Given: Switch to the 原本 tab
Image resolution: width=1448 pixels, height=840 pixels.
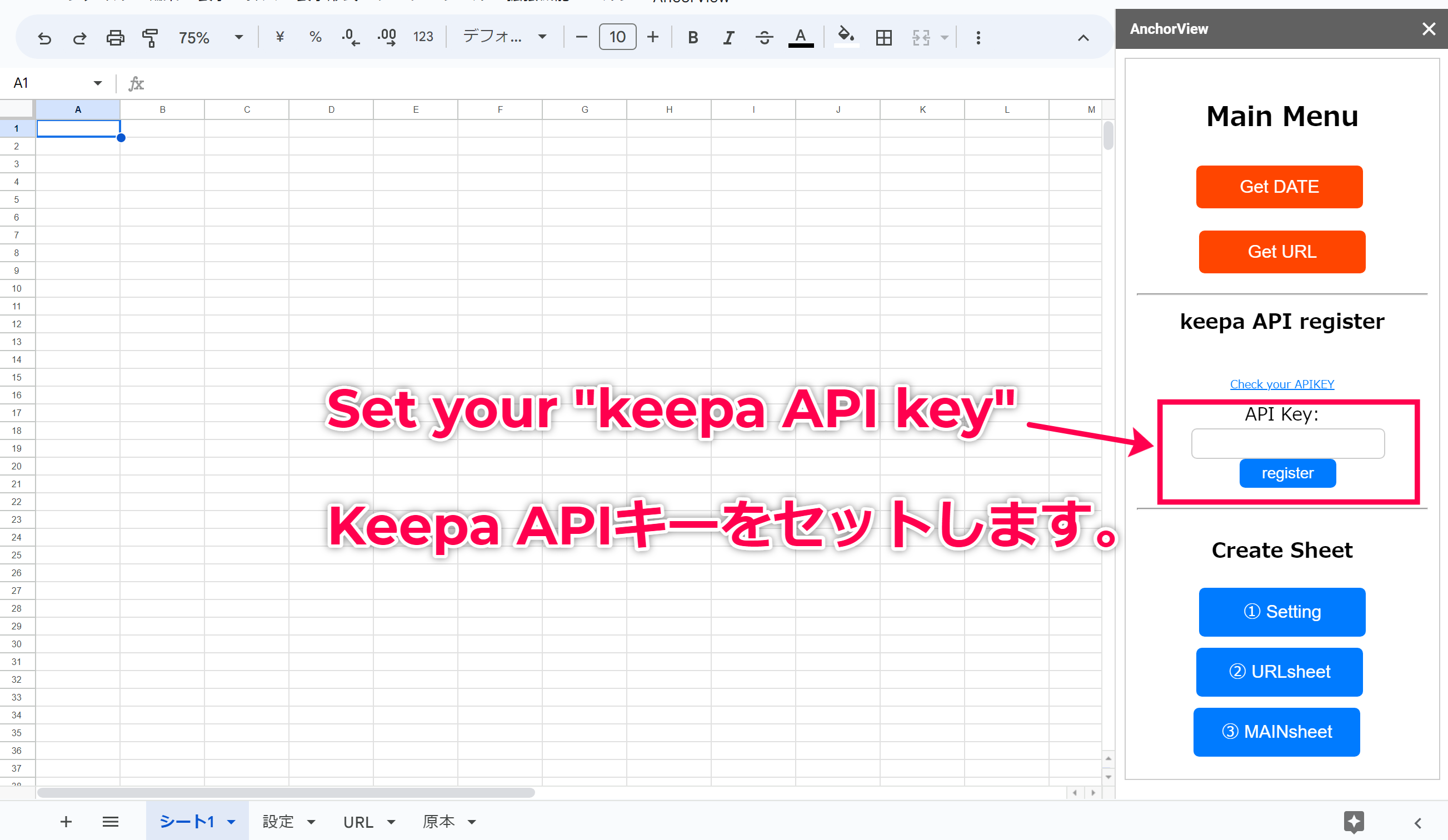Looking at the screenshot, I should [x=438, y=822].
